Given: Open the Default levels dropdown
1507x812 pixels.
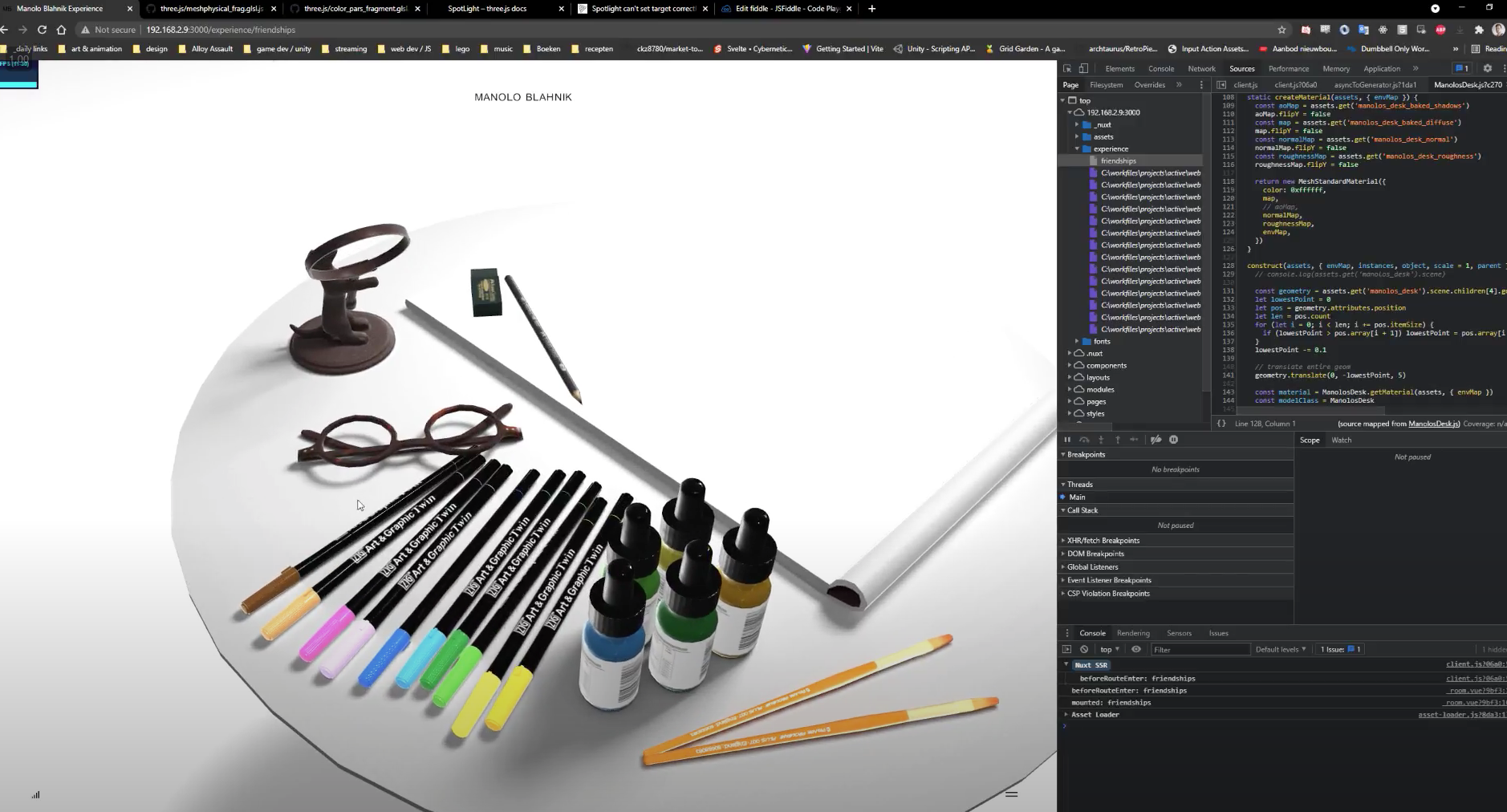Looking at the screenshot, I should pyautogui.click(x=1281, y=649).
